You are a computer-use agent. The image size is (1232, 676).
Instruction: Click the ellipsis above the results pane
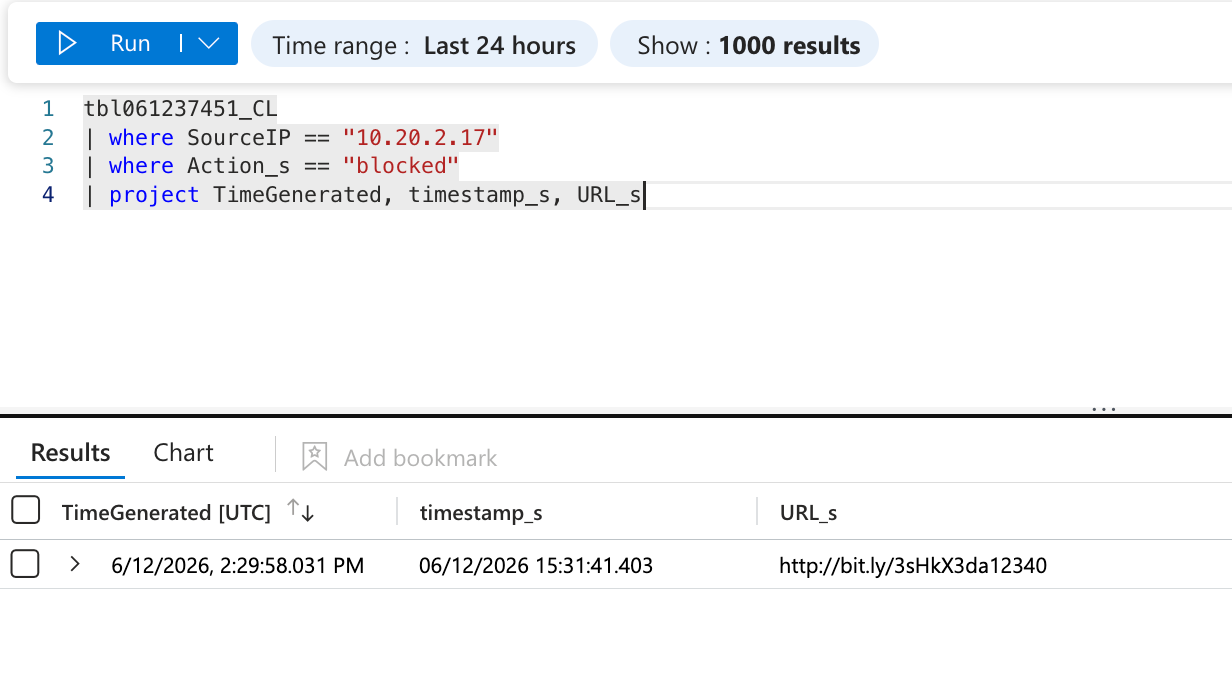[1104, 408]
